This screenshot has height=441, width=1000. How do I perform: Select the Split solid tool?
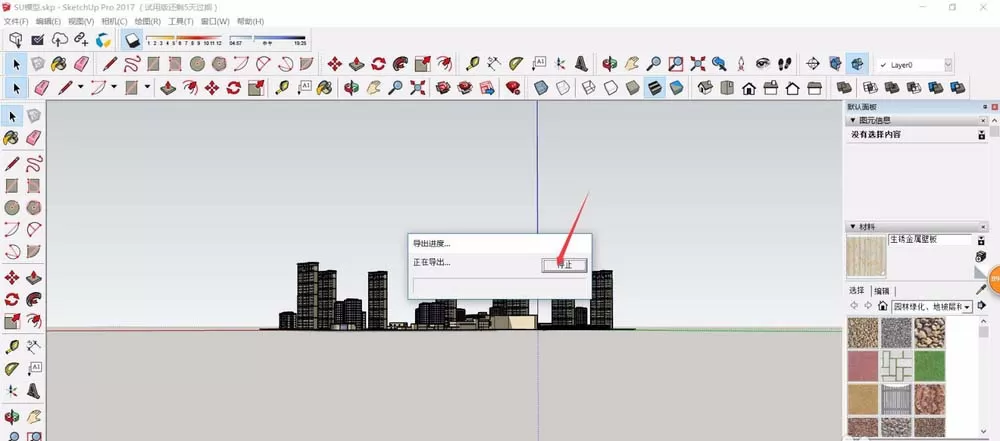[x=957, y=88]
